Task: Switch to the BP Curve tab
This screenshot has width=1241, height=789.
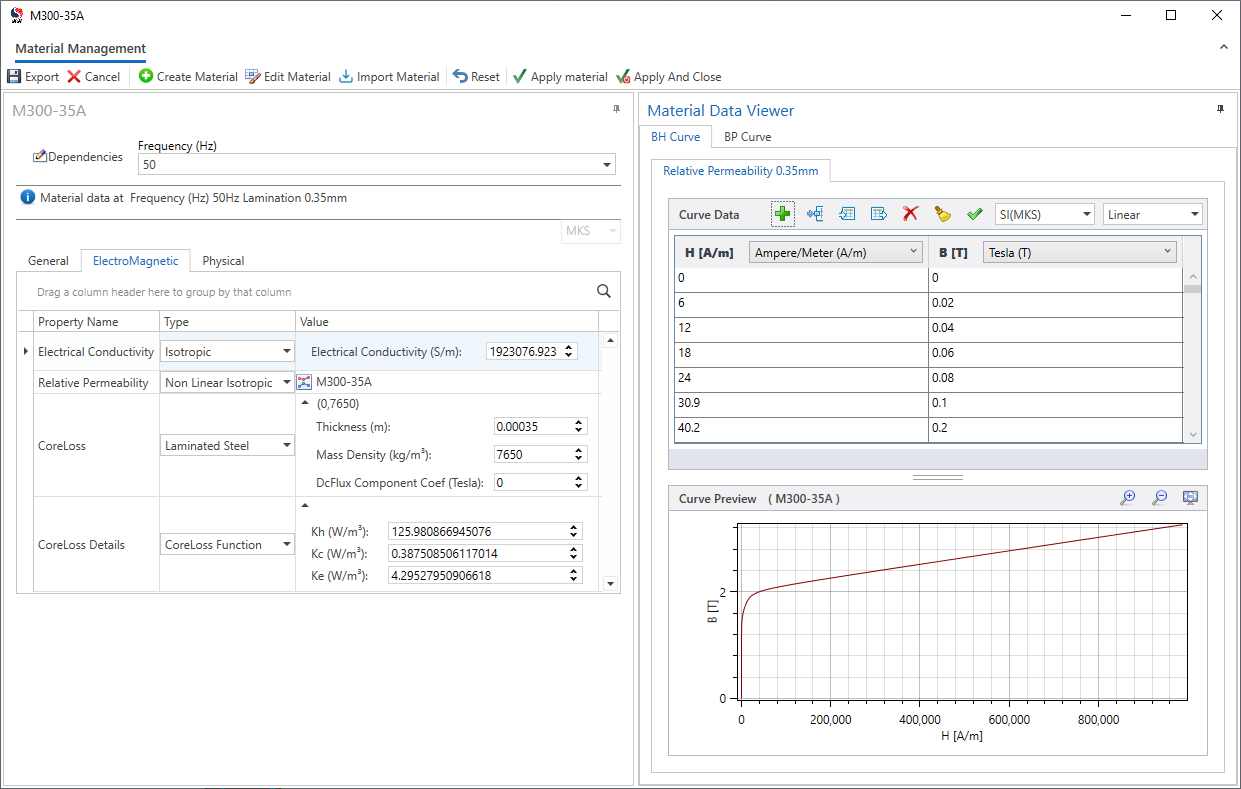Action: pyautogui.click(x=747, y=137)
